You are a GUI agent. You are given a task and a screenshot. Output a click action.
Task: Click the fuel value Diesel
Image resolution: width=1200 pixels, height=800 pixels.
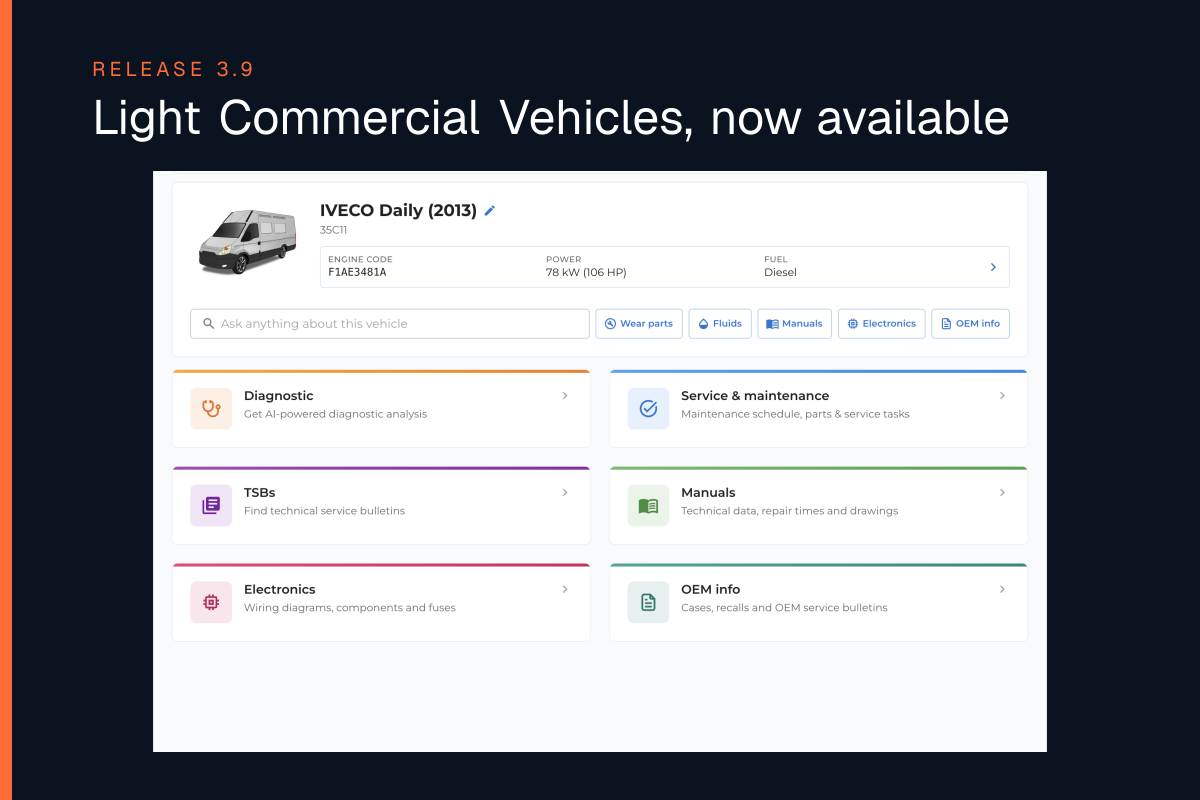click(x=781, y=272)
